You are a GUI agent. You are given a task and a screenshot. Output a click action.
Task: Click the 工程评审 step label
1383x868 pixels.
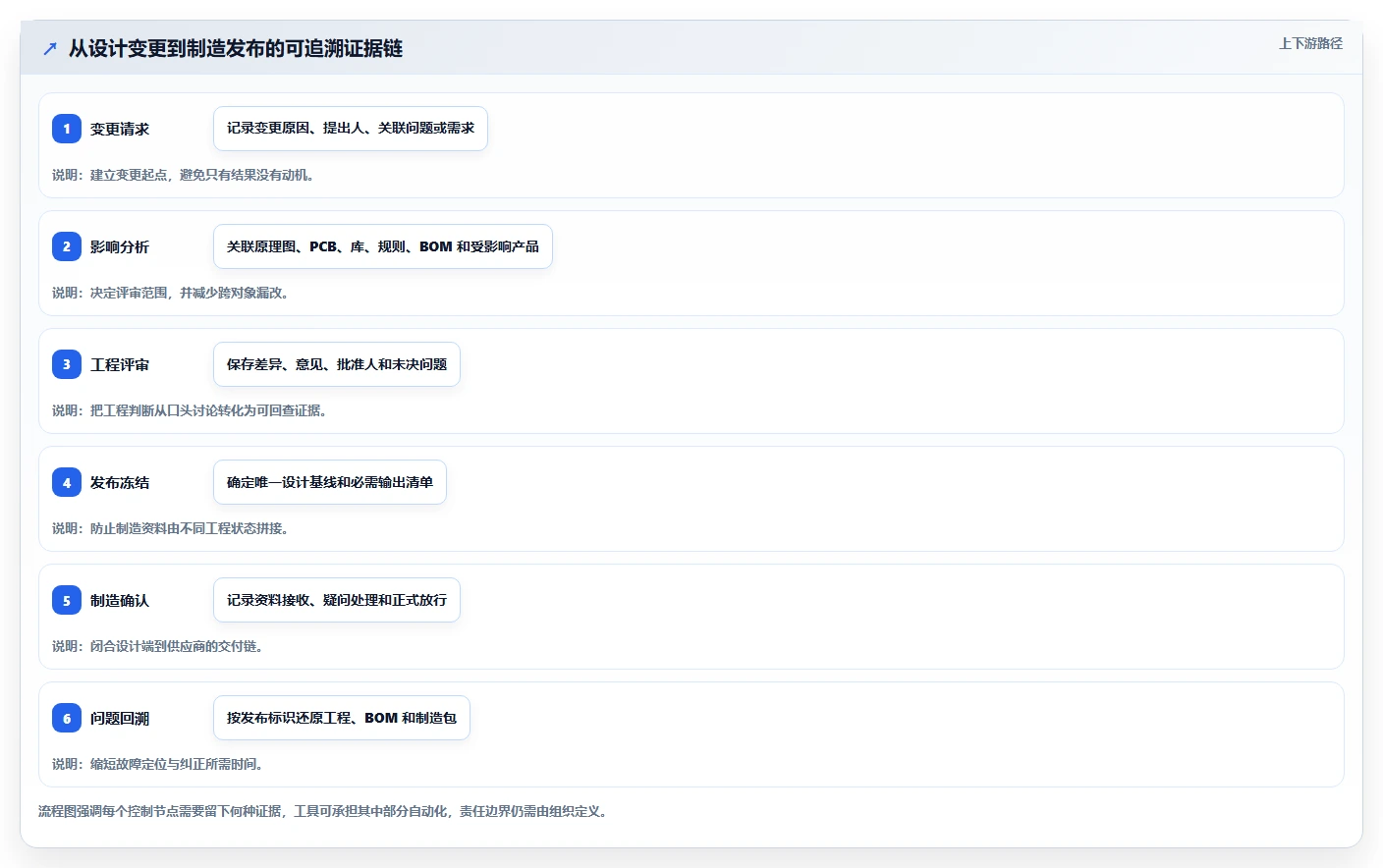point(120,364)
